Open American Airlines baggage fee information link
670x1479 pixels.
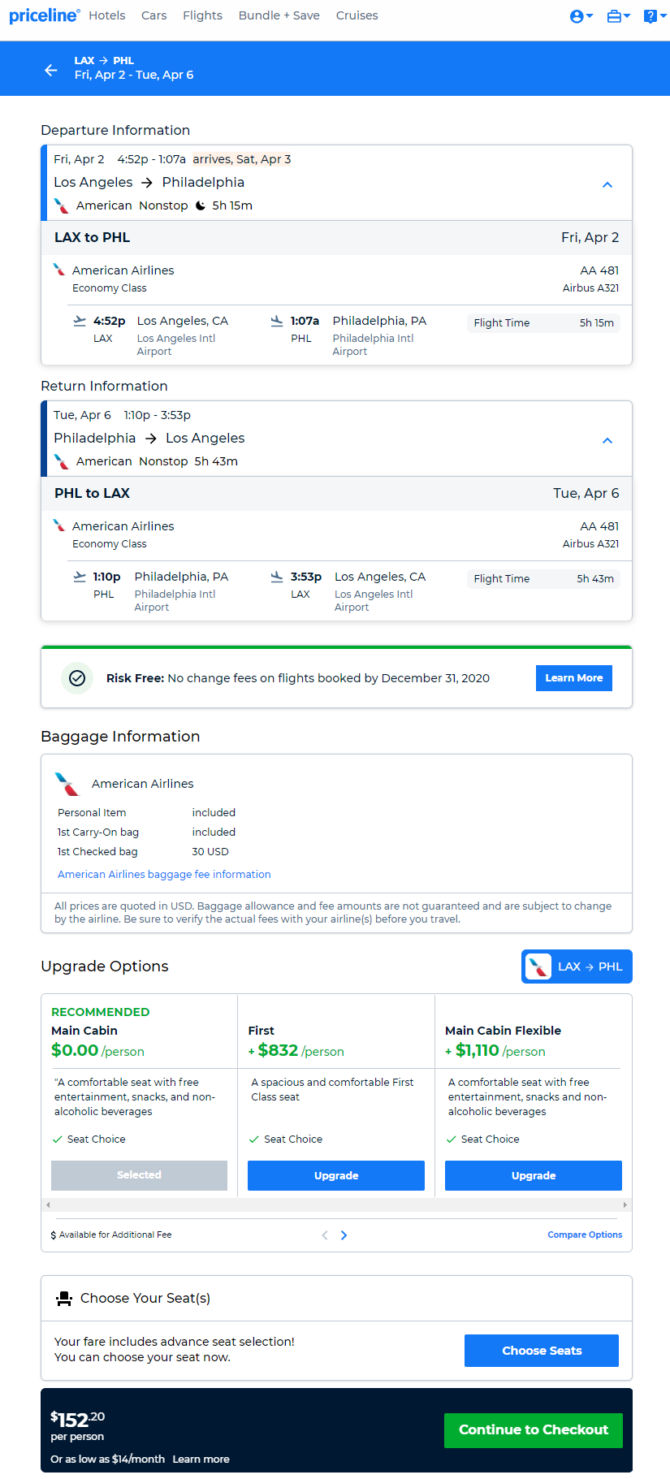[x=164, y=874]
